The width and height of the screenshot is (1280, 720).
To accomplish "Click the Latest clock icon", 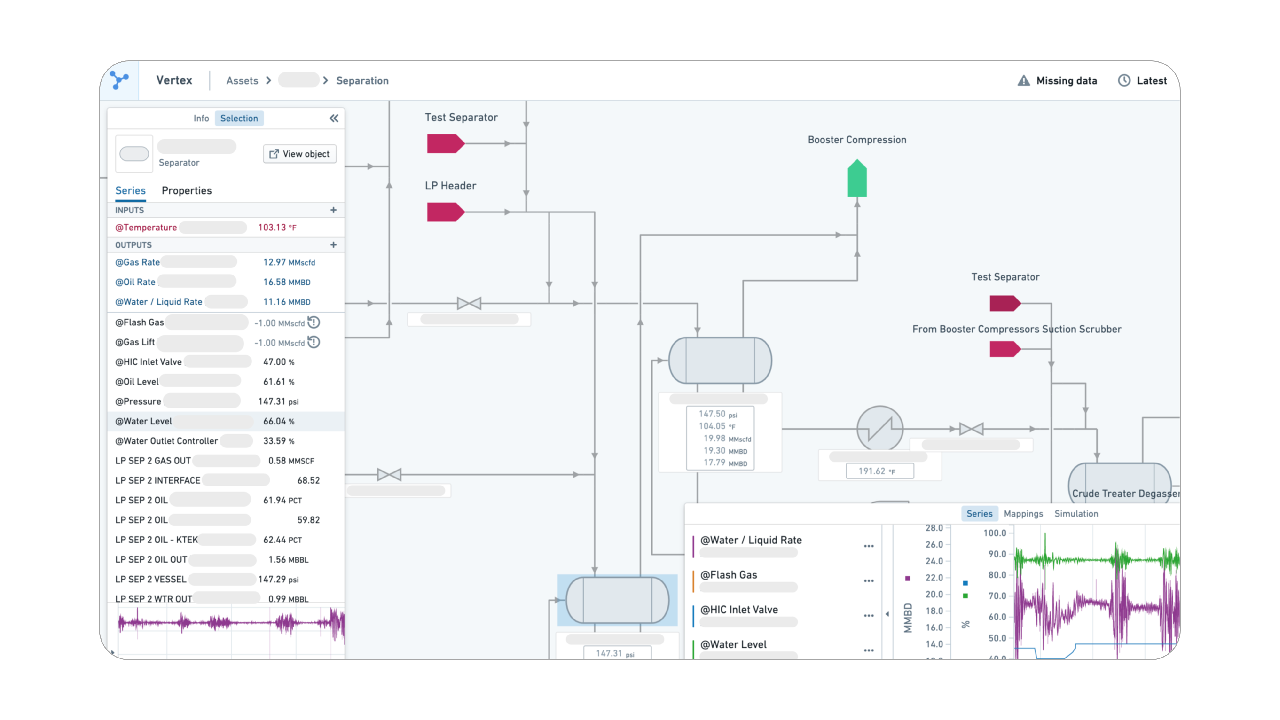I will [1124, 81].
